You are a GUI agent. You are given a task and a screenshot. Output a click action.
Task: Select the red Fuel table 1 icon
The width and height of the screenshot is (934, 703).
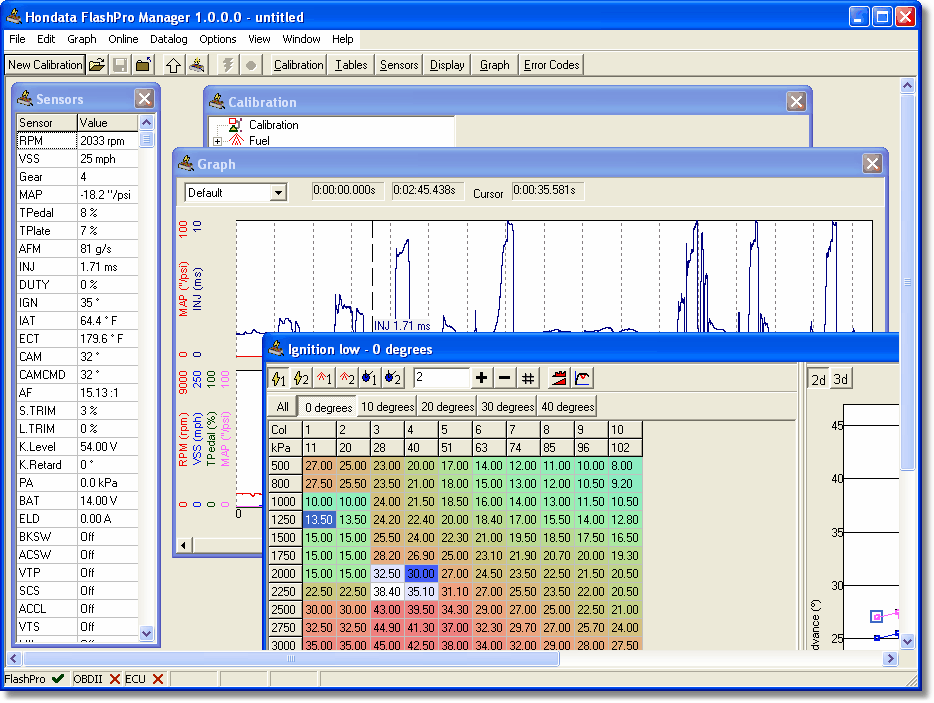[324, 378]
